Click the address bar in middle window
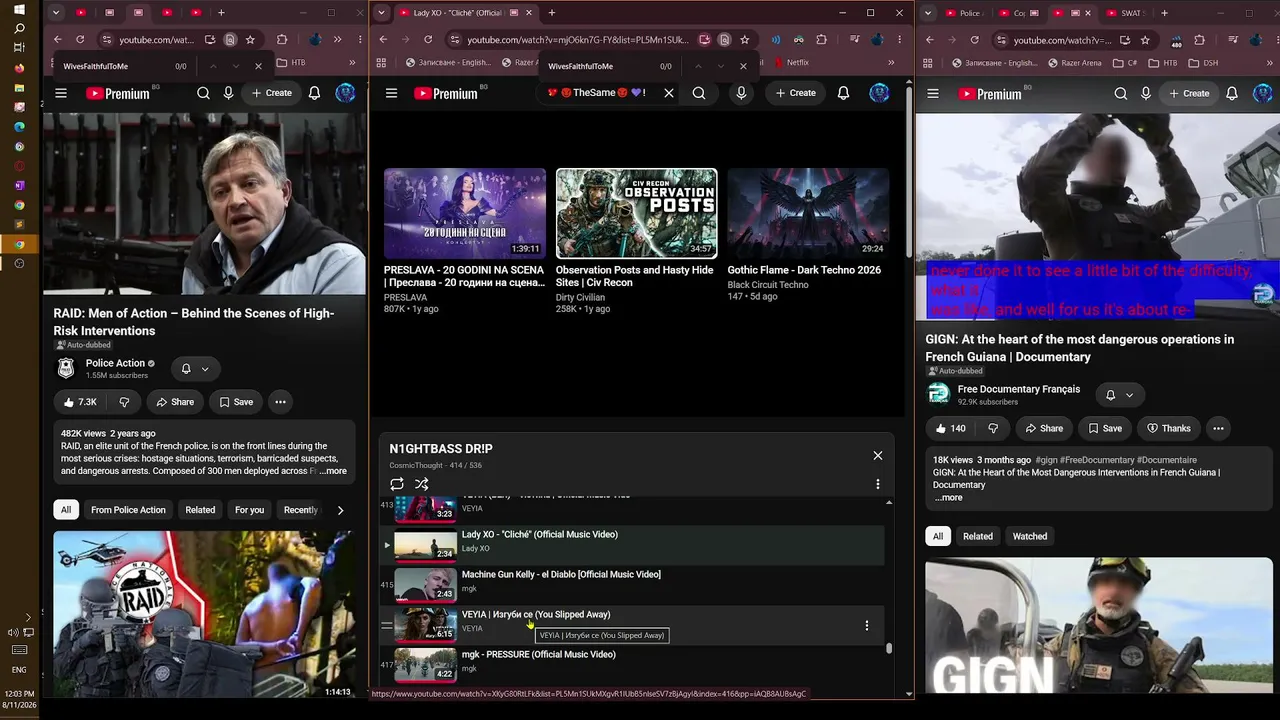 click(578, 40)
